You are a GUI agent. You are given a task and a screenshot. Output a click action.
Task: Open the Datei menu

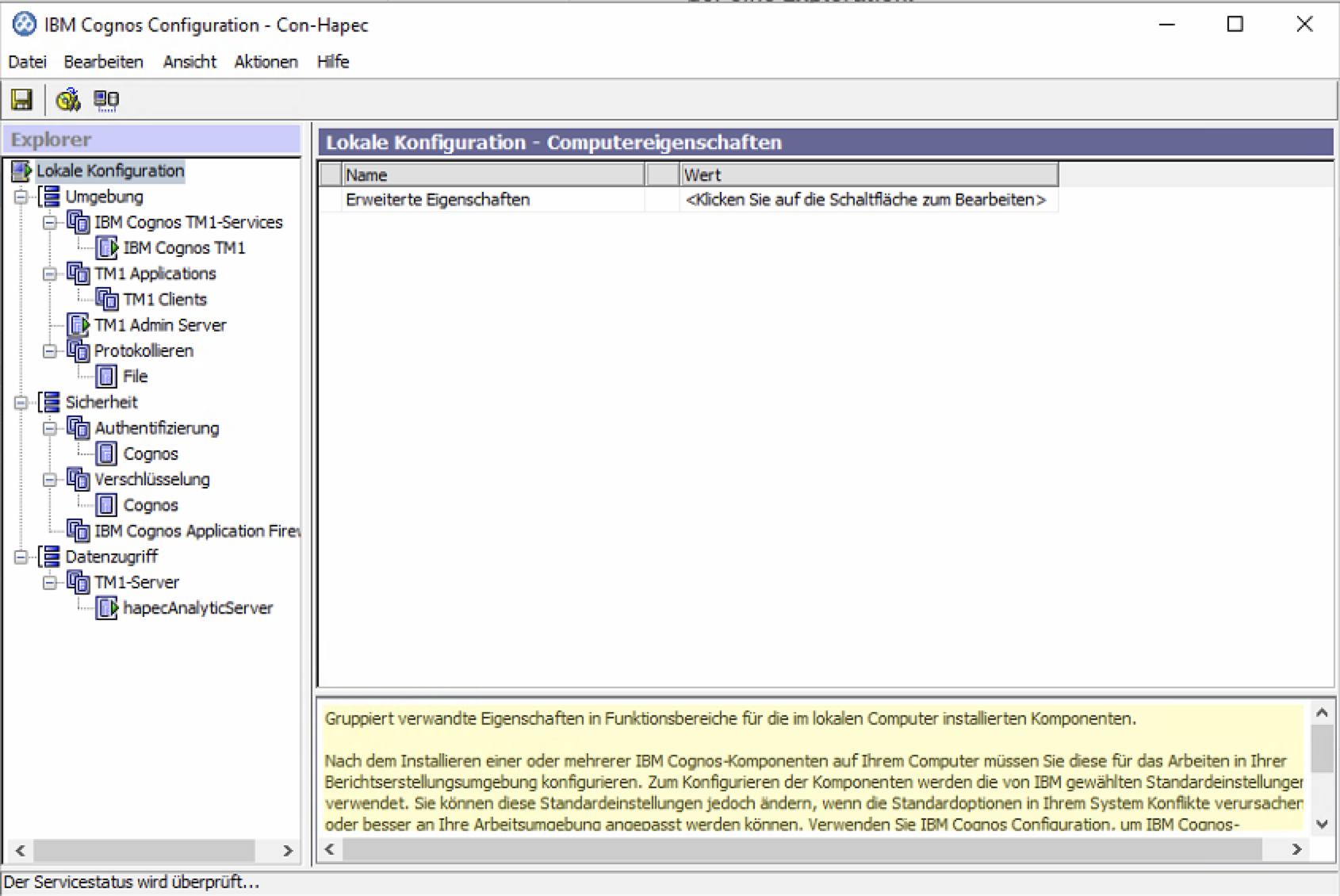[x=27, y=62]
